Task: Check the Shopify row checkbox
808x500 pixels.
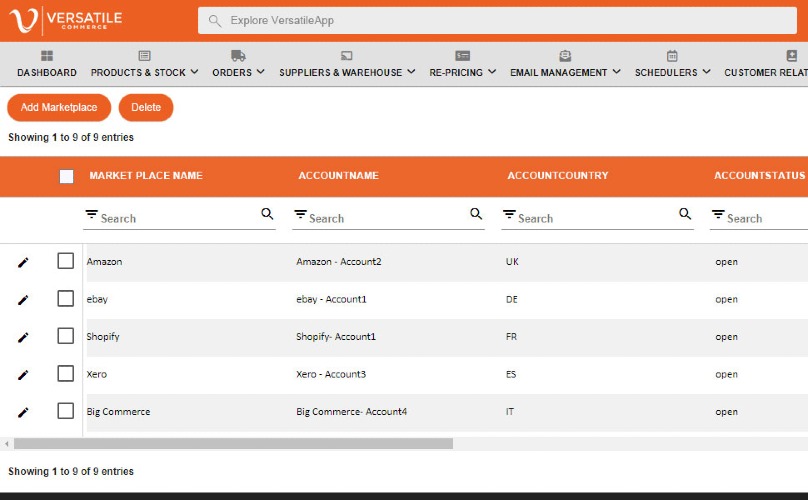Action: pos(65,336)
